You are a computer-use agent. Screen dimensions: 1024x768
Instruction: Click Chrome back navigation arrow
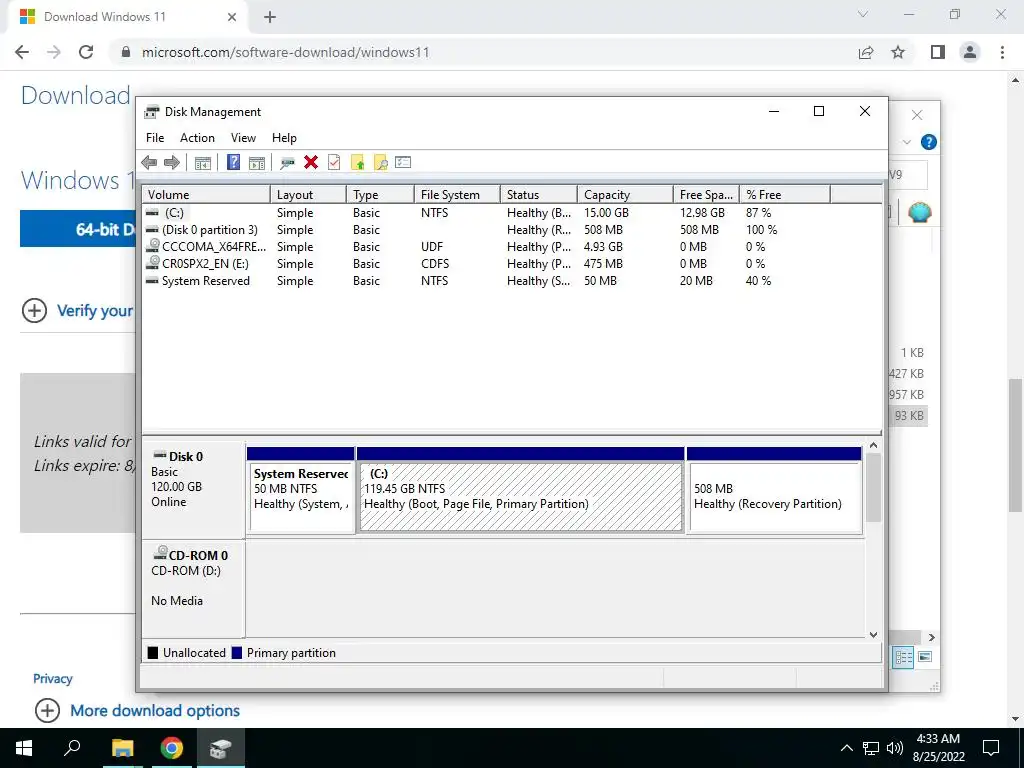click(x=22, y=52)
